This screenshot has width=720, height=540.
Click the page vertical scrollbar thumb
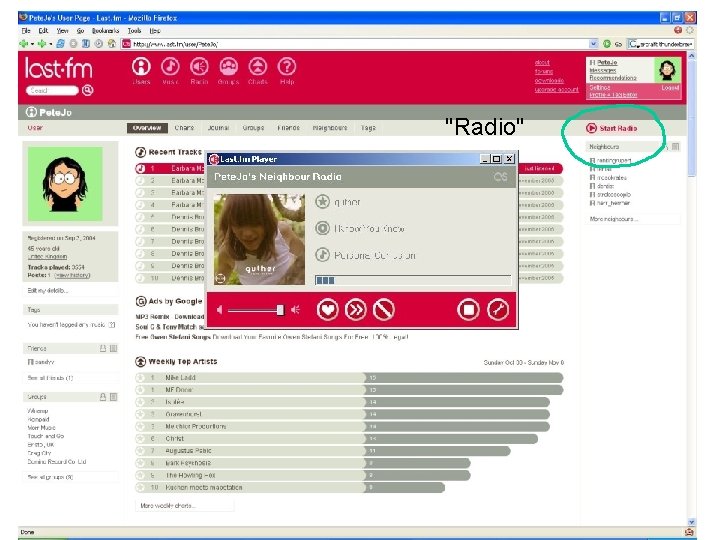[x=692, y=117]
